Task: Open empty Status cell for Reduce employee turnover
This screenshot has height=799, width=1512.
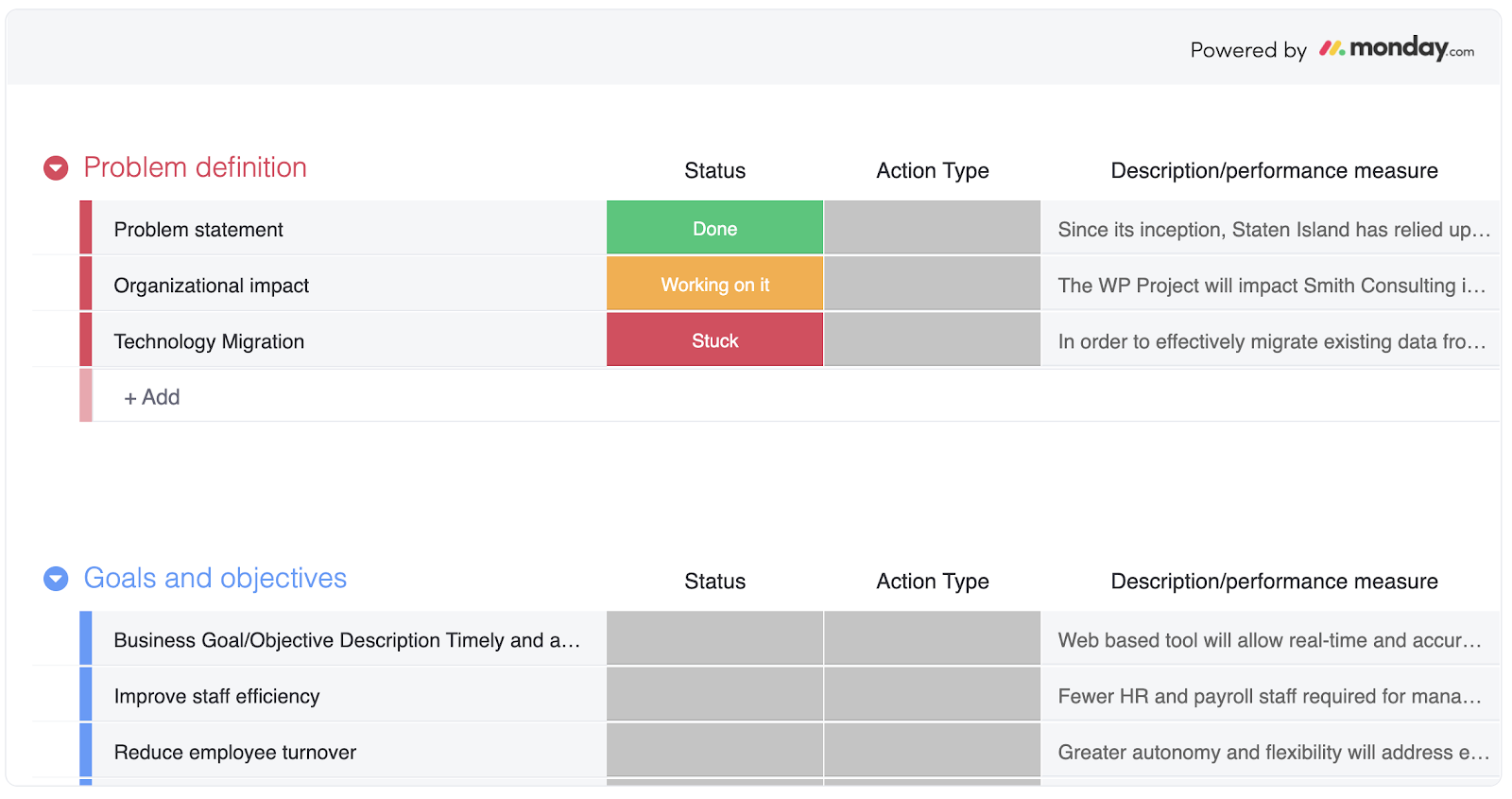Action: 714,750
